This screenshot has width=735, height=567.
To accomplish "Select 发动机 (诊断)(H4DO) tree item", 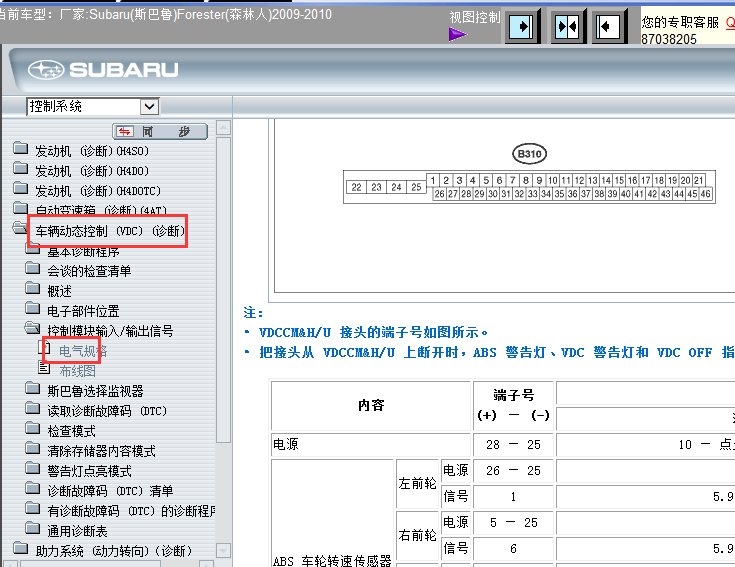I will (92, 171).
